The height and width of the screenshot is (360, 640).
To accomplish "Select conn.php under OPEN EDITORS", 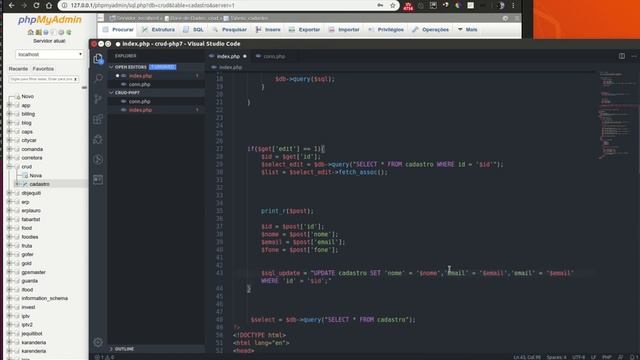I will (140, 84).
